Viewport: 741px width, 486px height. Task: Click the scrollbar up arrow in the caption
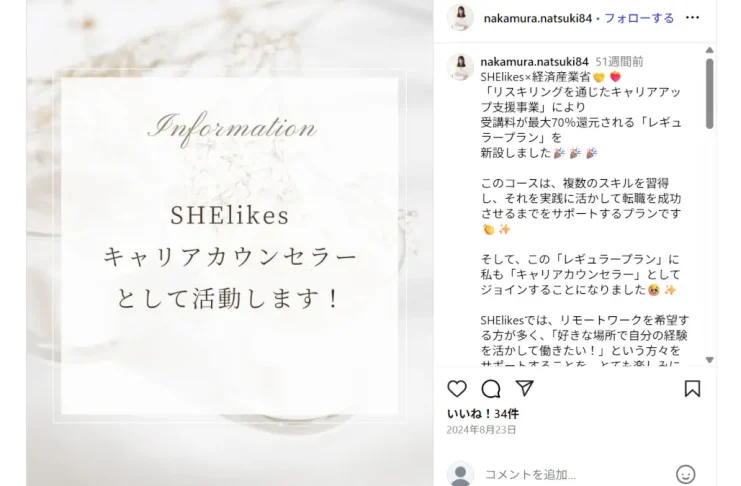coord(709,50)
